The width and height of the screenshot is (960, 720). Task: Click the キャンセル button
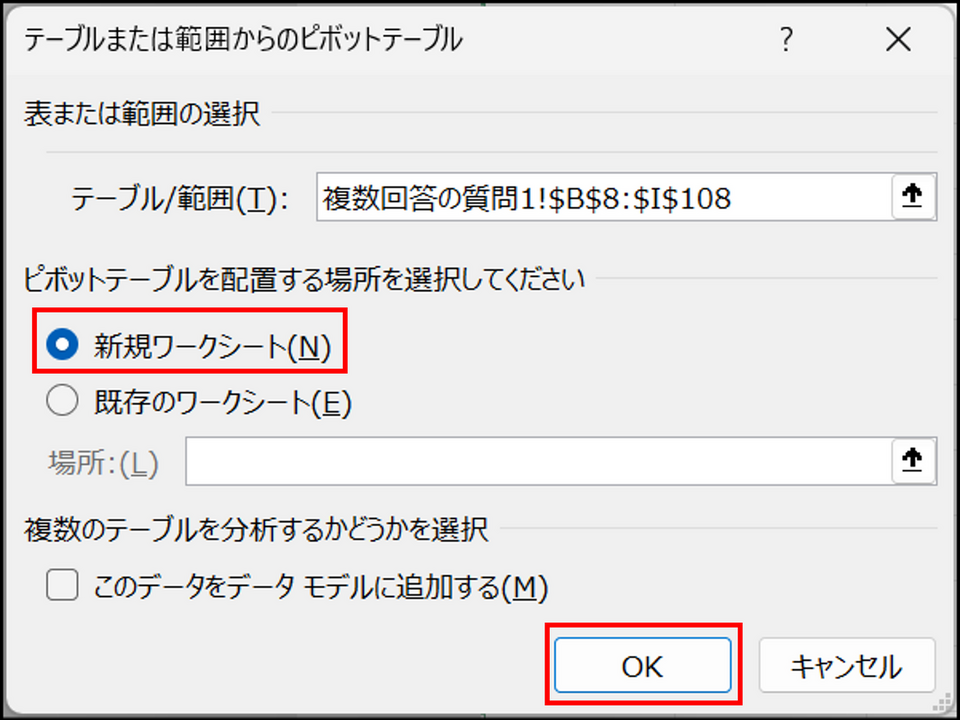point(847,666)
